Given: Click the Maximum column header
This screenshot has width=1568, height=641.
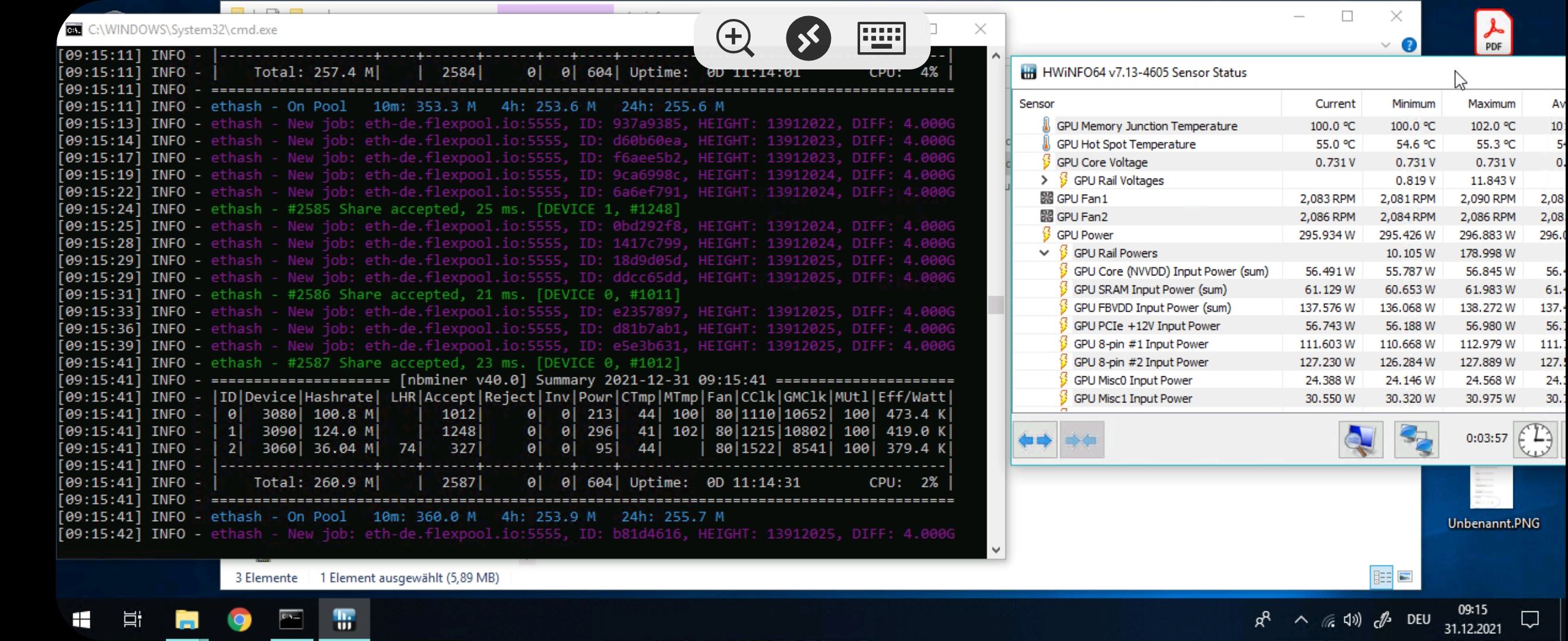Looking at the screenshot, I should [1481, 103].
